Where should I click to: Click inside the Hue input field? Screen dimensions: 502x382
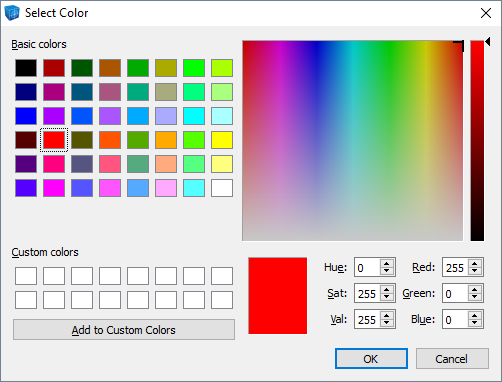367,267
